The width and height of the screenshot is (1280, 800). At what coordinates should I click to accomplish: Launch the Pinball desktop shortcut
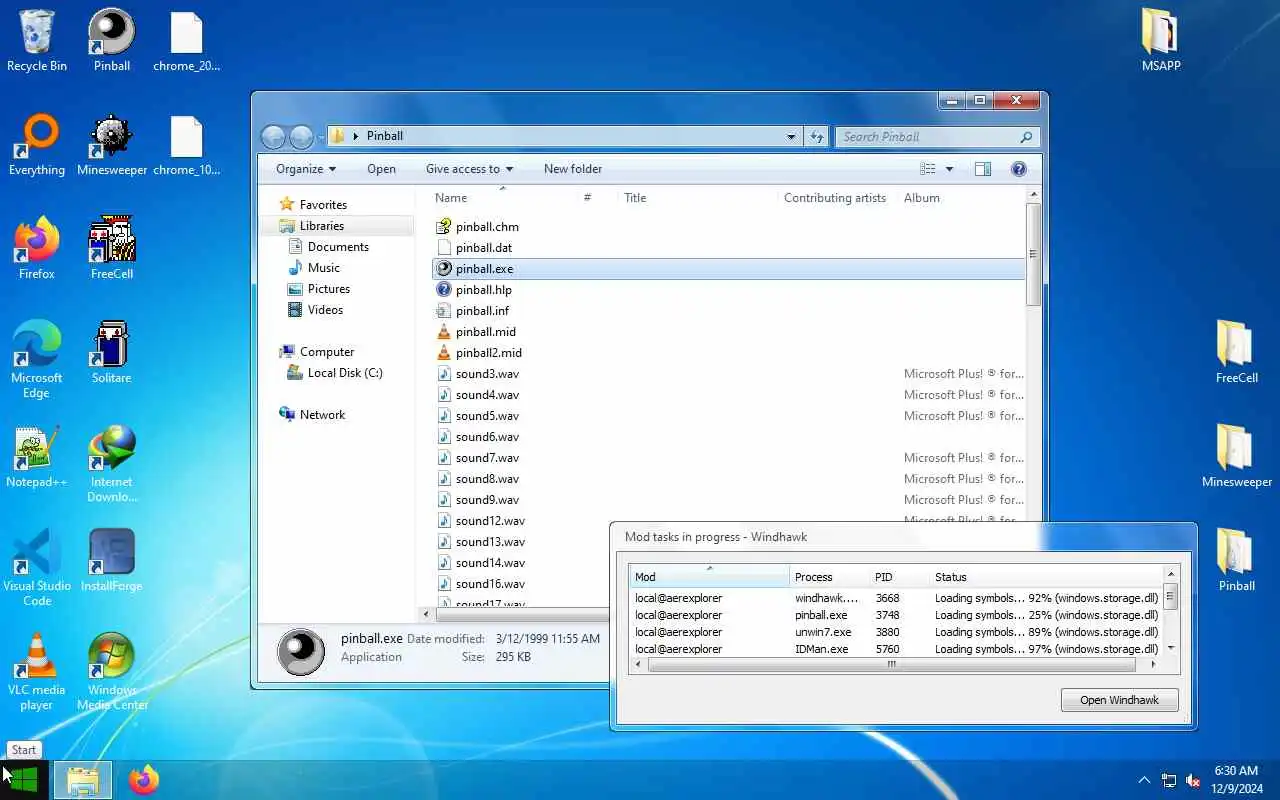tap(112, 40)
